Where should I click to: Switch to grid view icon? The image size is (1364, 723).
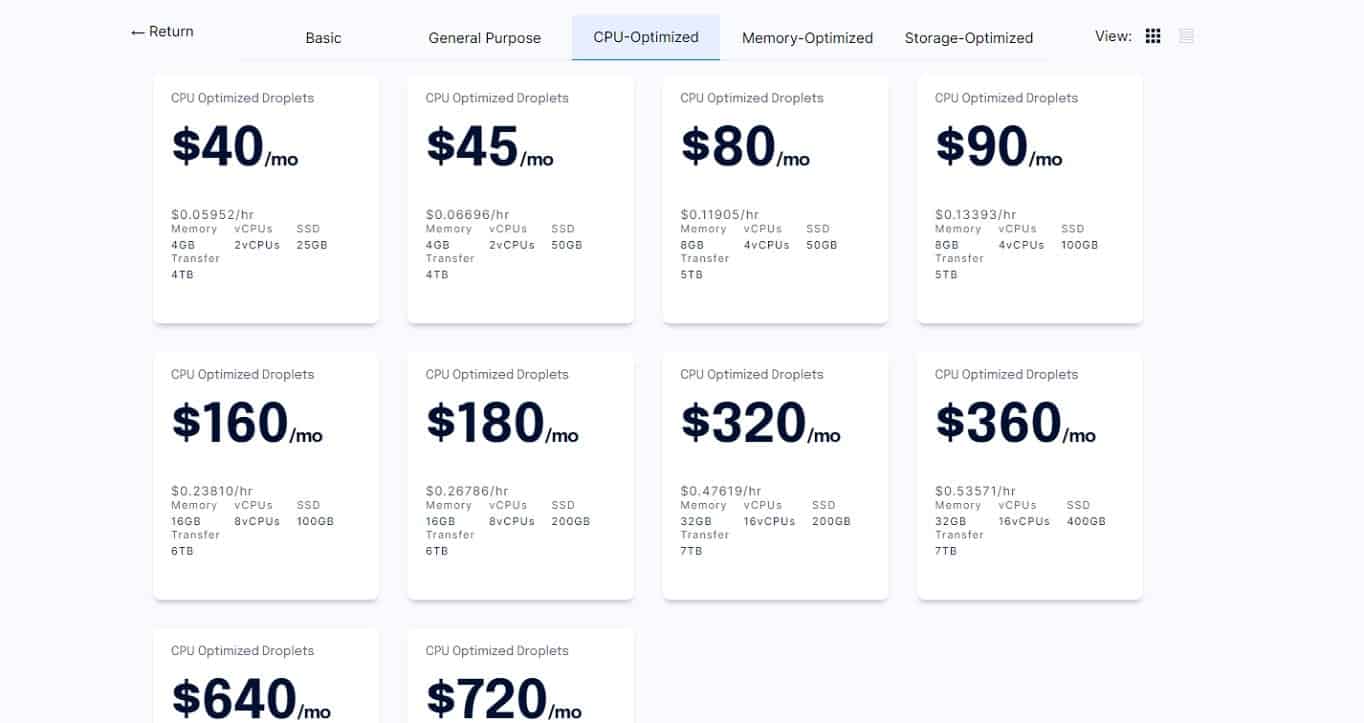pyautogui.click(x=1153, y=36)
